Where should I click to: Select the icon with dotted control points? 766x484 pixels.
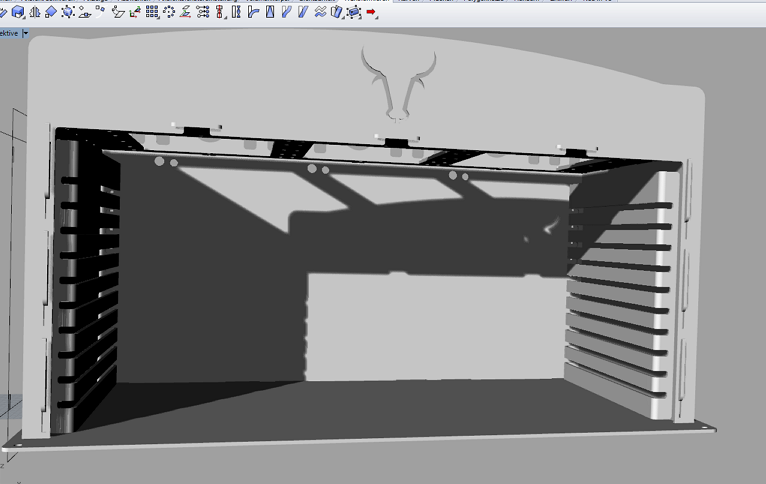68,12
